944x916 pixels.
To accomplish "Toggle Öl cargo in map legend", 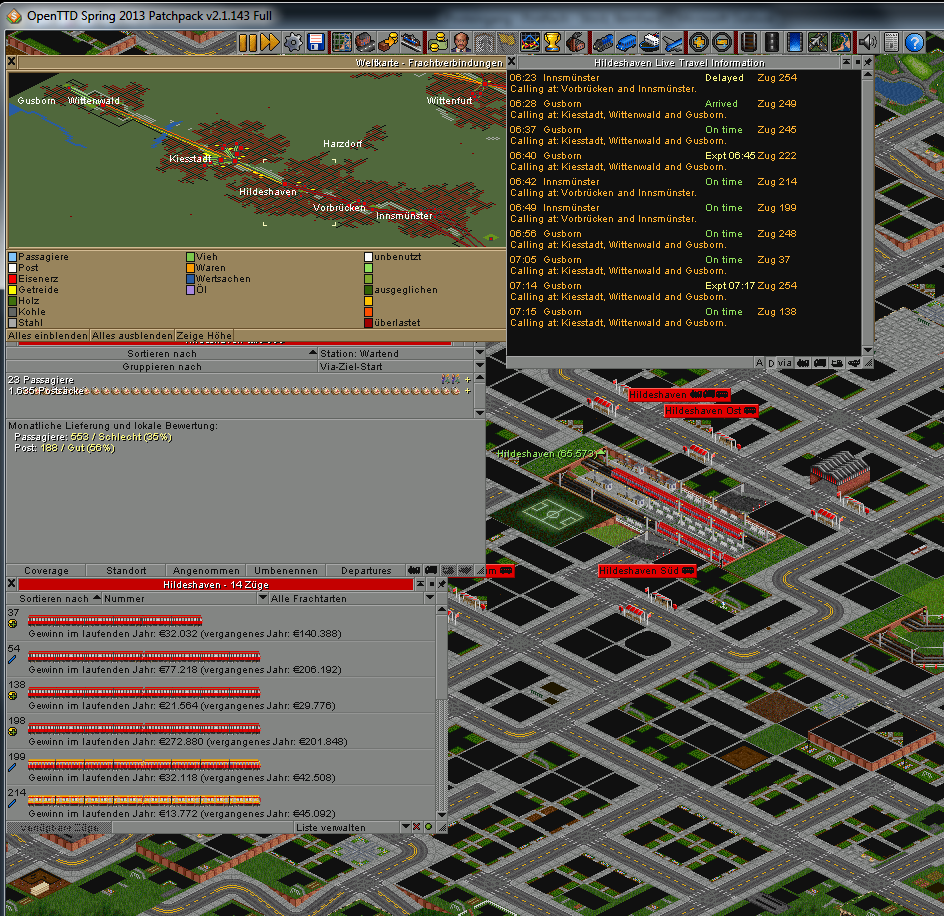I will point(207,290).
